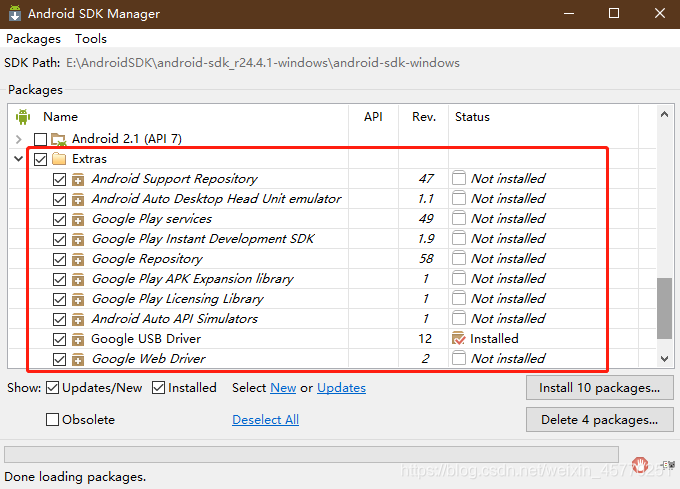Click the Not installed status icon for Google Play Licensing Library
The width and height of the screenshot is (680, 489).
pos(458,298)
